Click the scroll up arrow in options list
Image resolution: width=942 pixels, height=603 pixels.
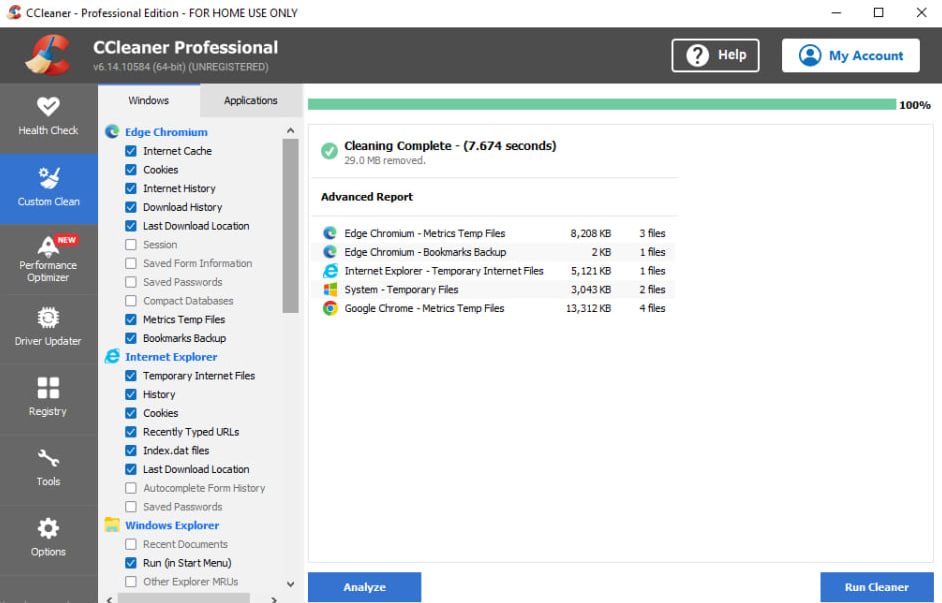291,130
